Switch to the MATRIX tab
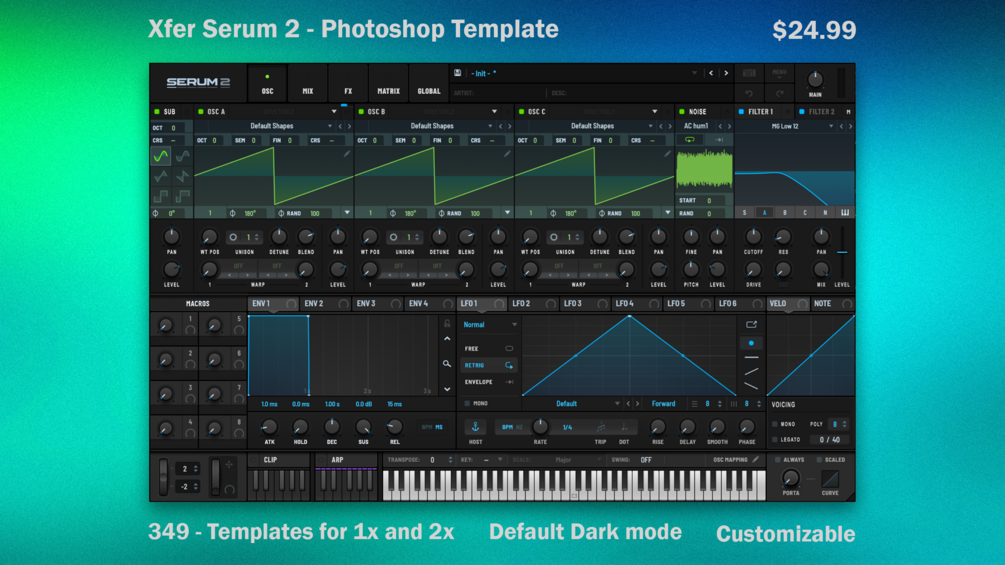This screenshot has height=565, width=1005. pyautogui.click(x=388, y=84)
